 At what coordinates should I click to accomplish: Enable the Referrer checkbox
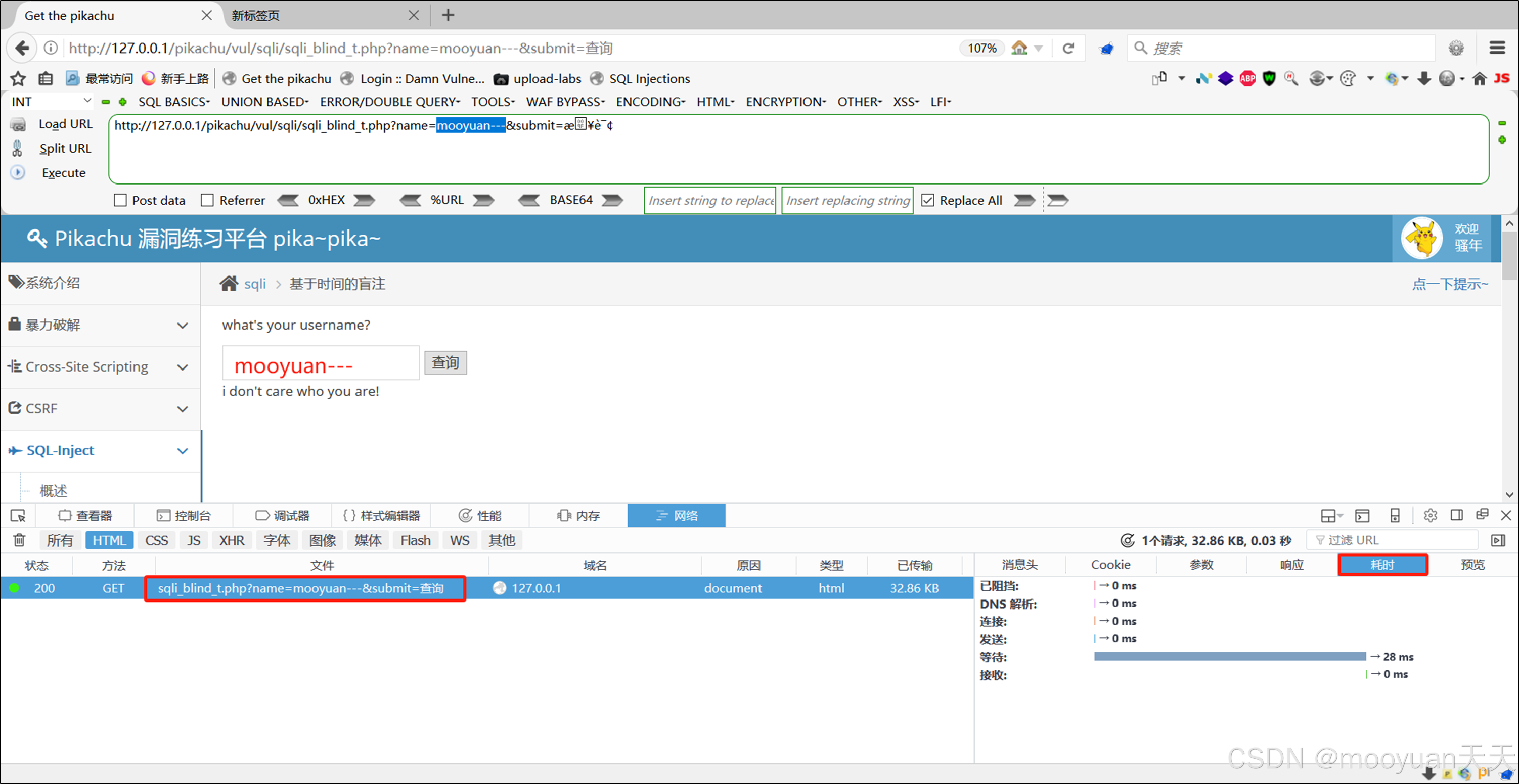pos(207,200)
